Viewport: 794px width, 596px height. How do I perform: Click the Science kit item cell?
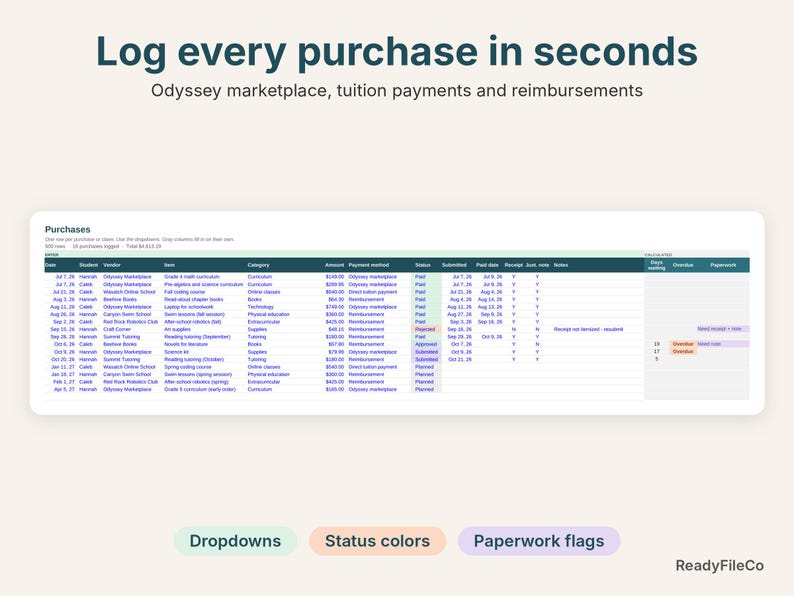pos(176,352)
